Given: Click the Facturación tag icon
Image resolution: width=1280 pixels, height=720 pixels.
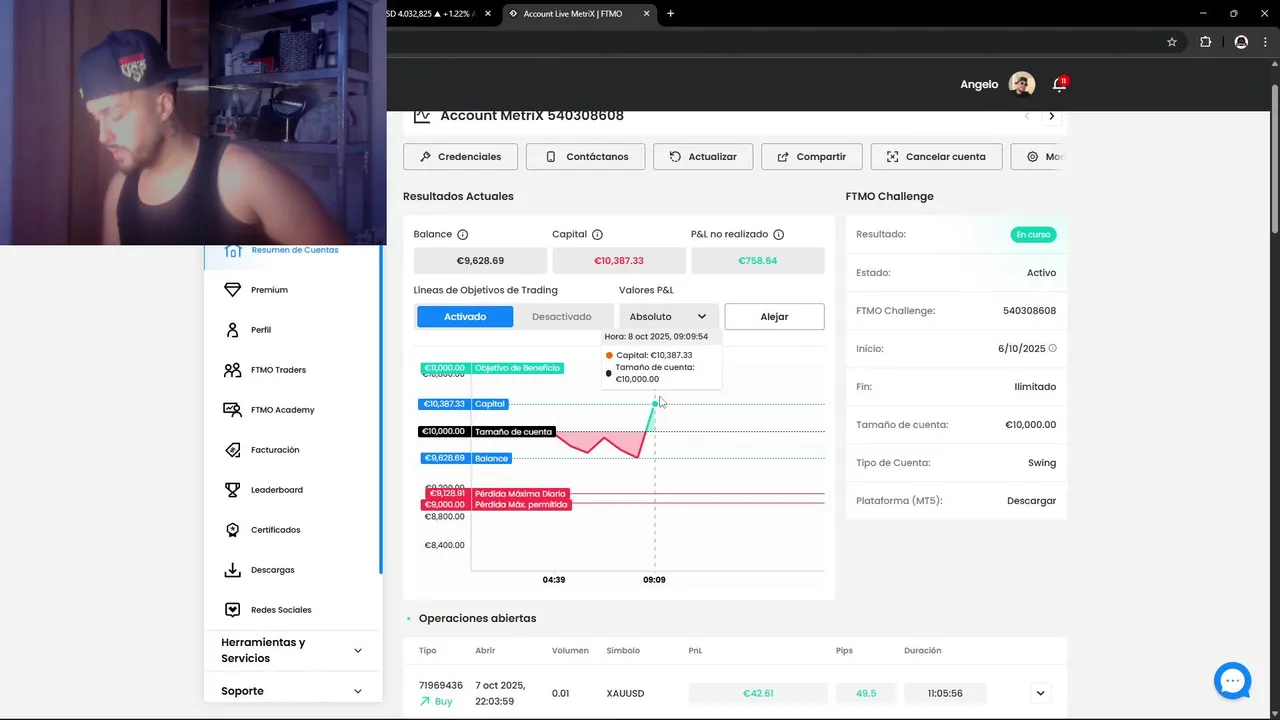Looking at the screenshot, I should tap(232, 450).
